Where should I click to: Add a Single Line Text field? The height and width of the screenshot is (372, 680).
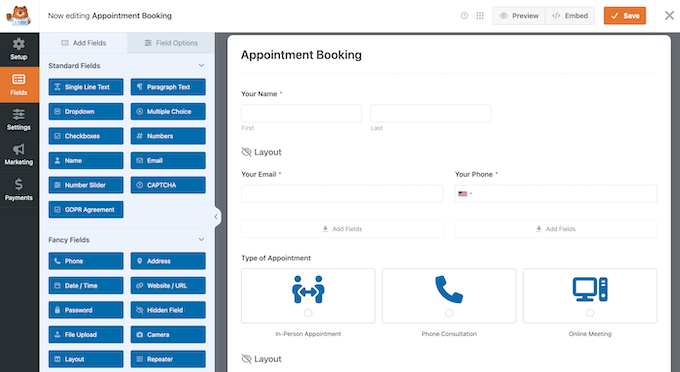86,87
